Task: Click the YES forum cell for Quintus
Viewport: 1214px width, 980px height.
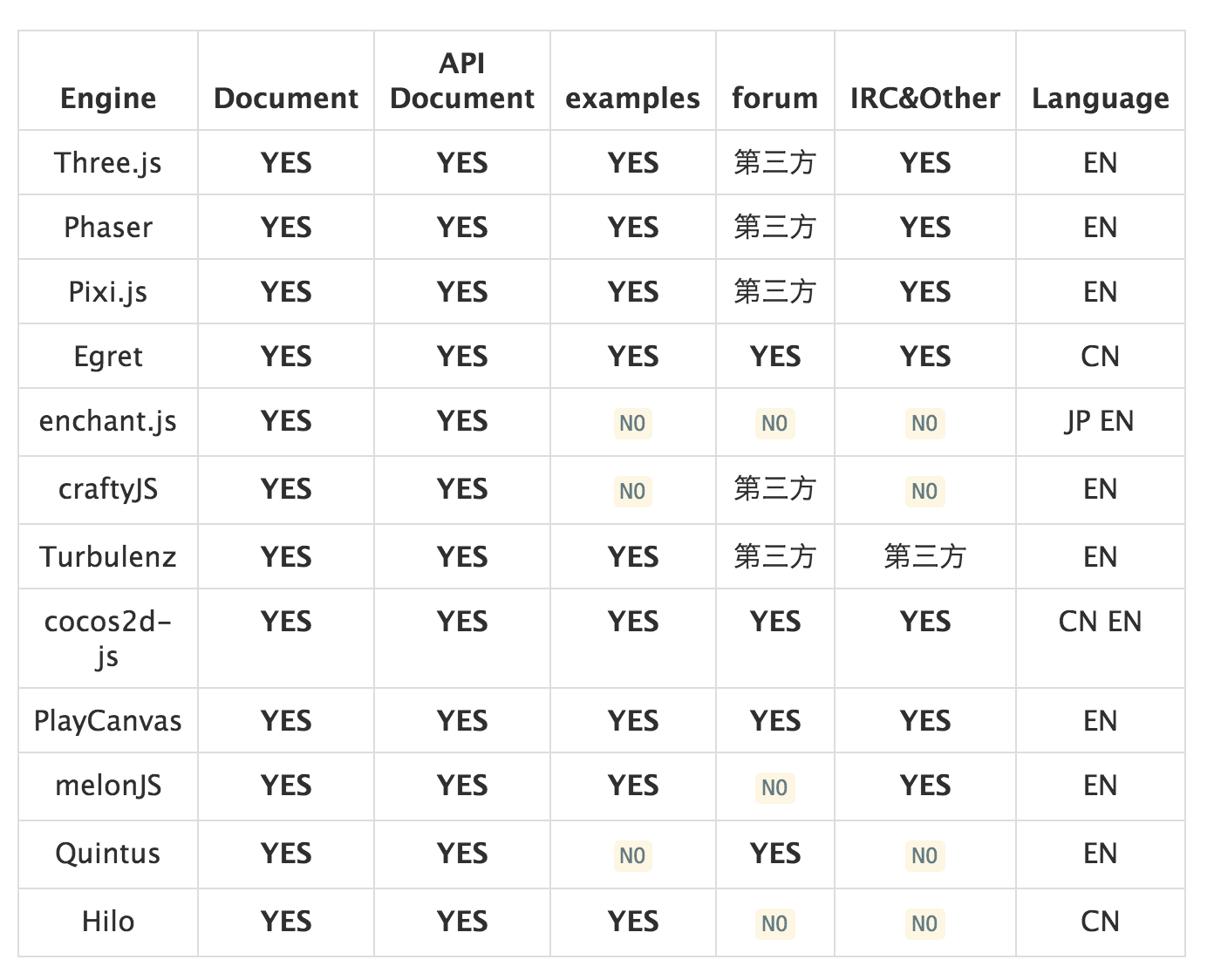Action: 775,854
